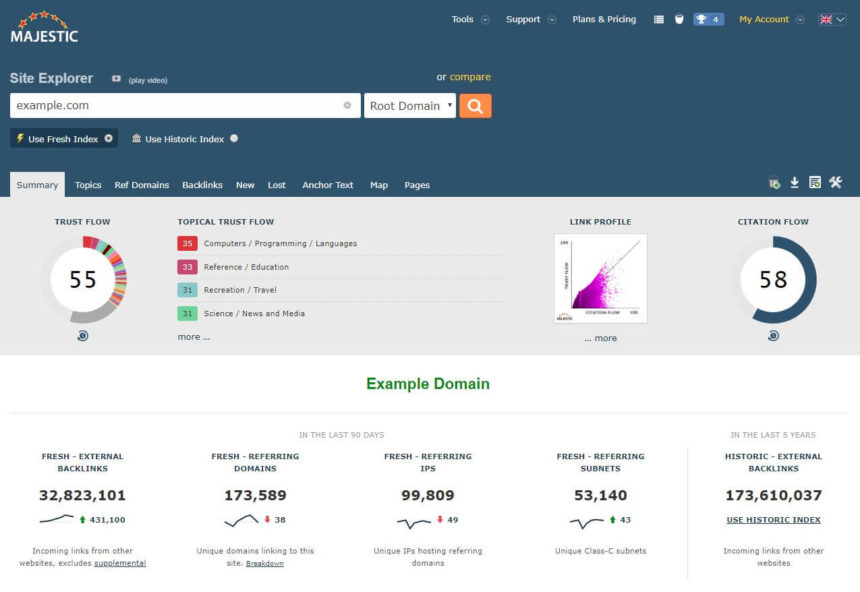The height and width of the screenshot is (592, 860).
Task: Click the Trust Flow colored donut chart
Action: [x=83, y=280]
